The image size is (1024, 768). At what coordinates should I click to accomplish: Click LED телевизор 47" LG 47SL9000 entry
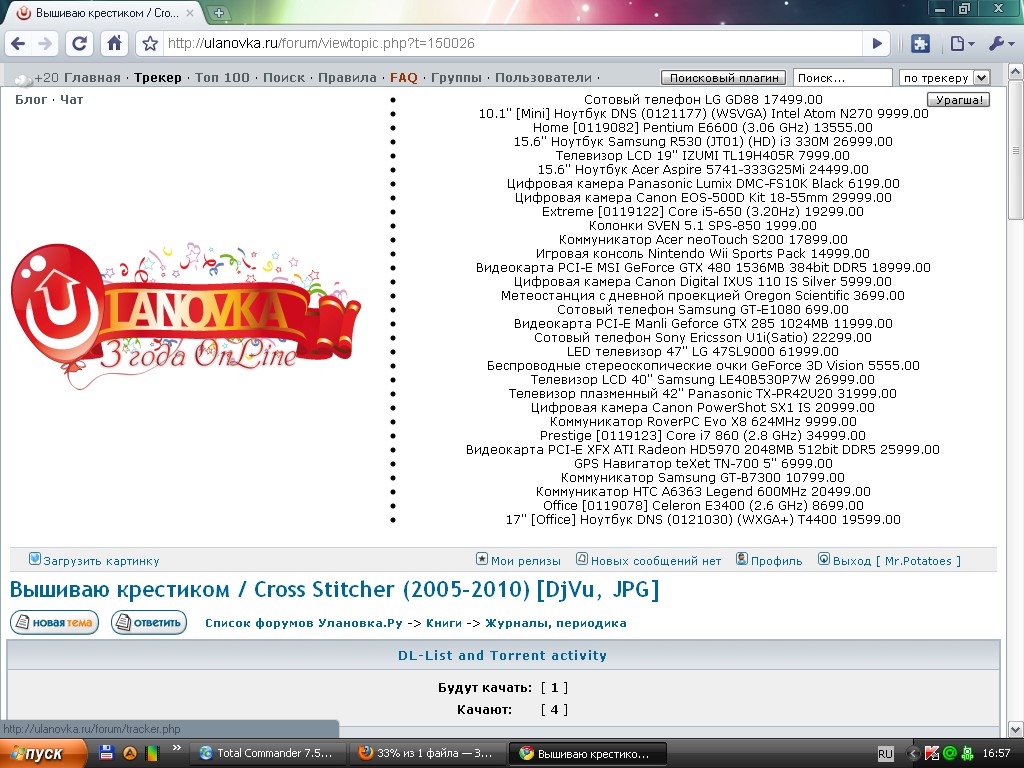tap(703, 352)
